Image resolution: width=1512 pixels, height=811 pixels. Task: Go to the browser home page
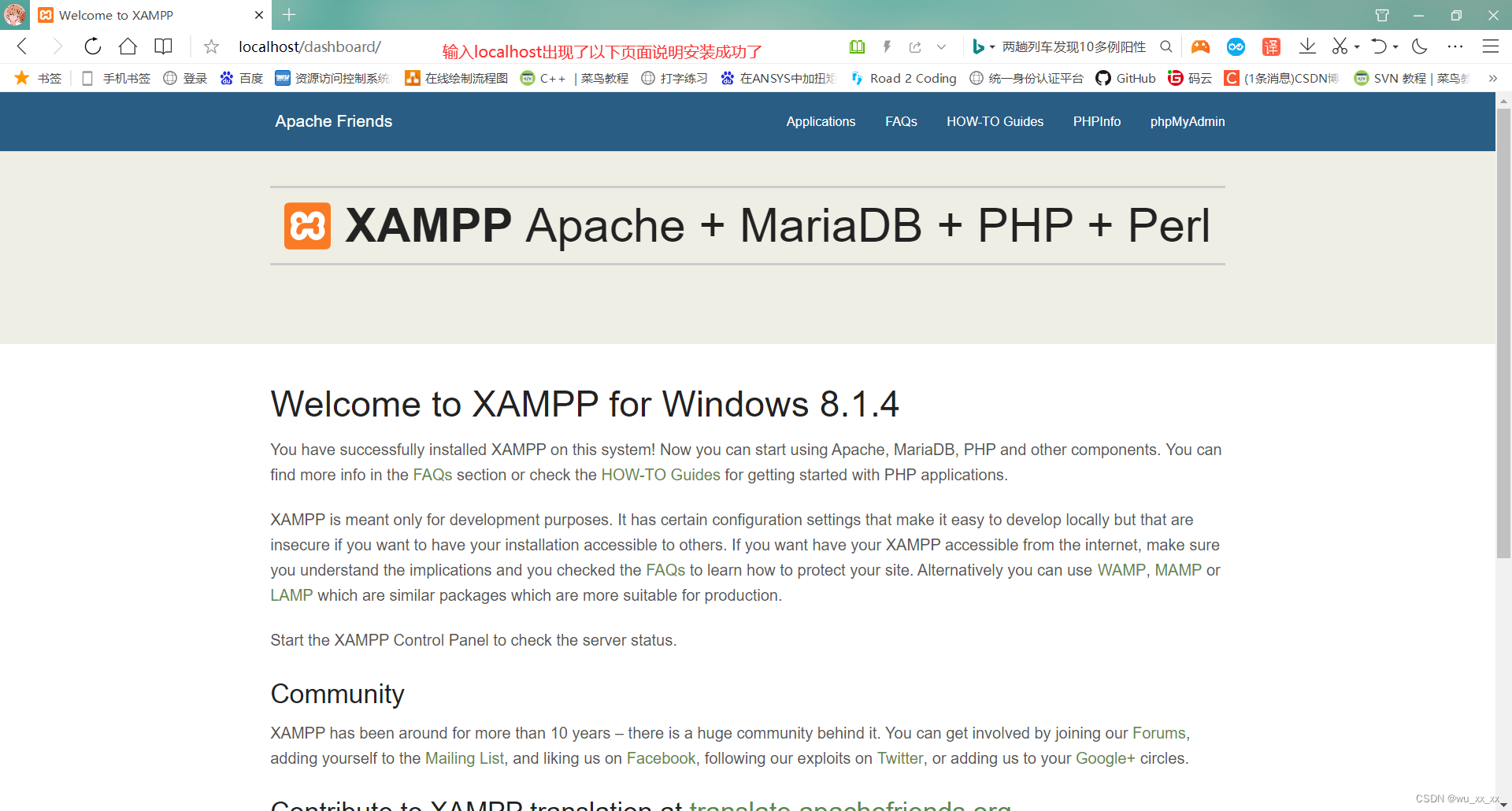(128, 46)
